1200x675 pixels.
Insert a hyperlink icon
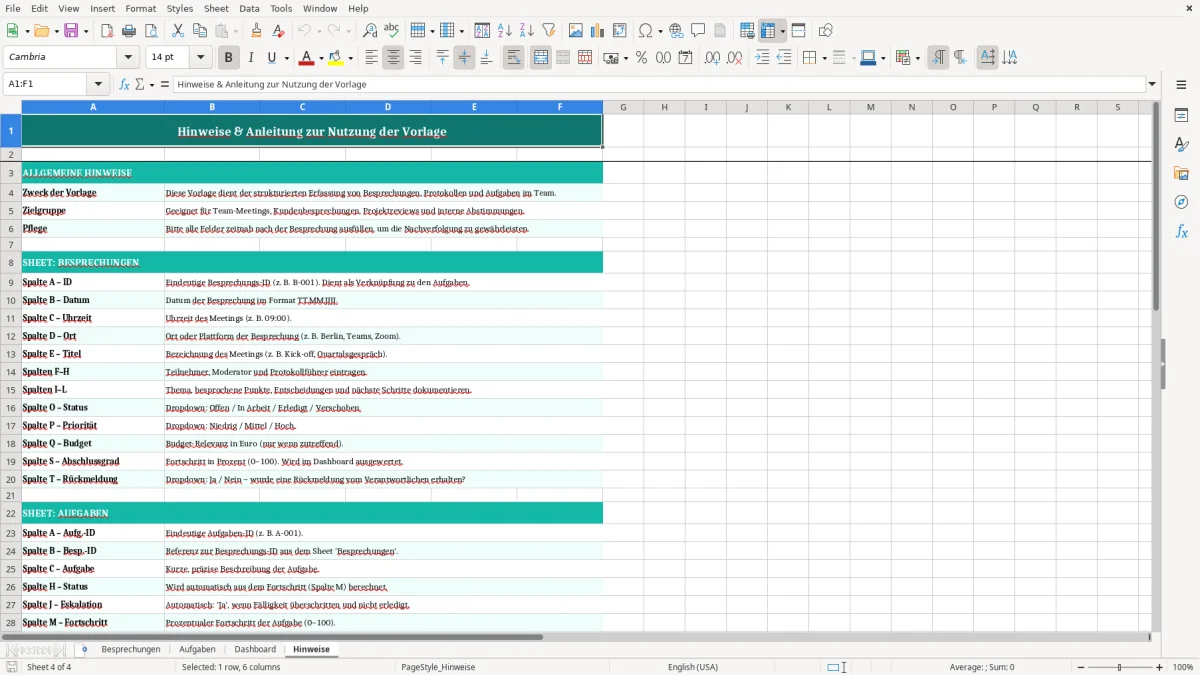point(676,31)
